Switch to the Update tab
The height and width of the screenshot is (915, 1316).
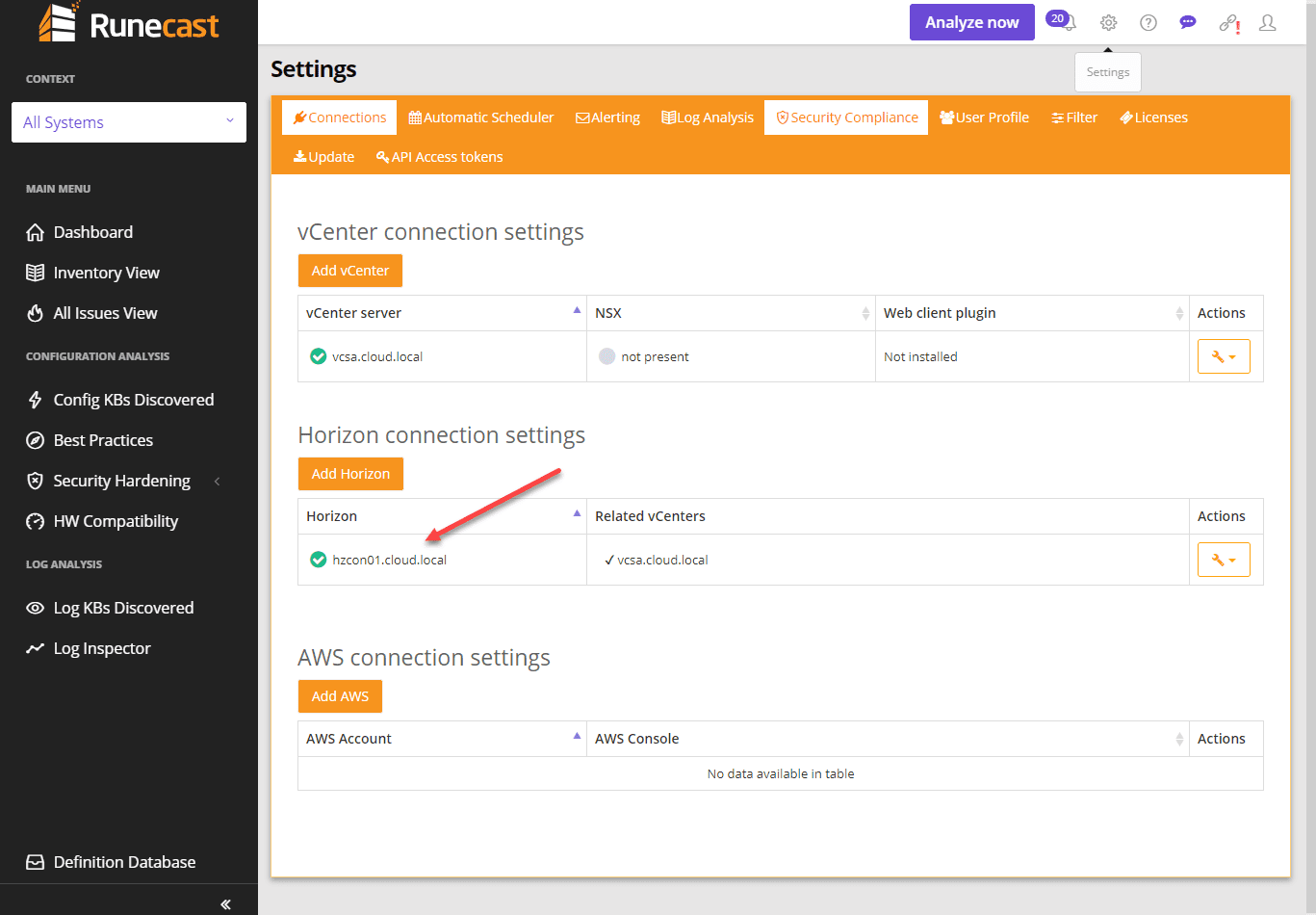point(323,157)
